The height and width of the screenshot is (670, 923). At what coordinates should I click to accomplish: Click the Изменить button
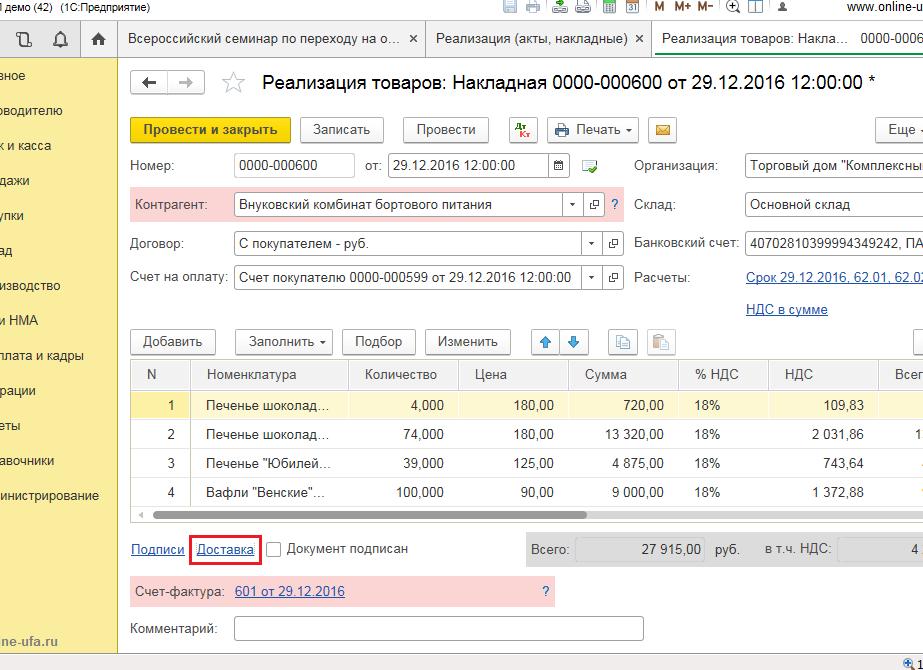tap(467, 342)
